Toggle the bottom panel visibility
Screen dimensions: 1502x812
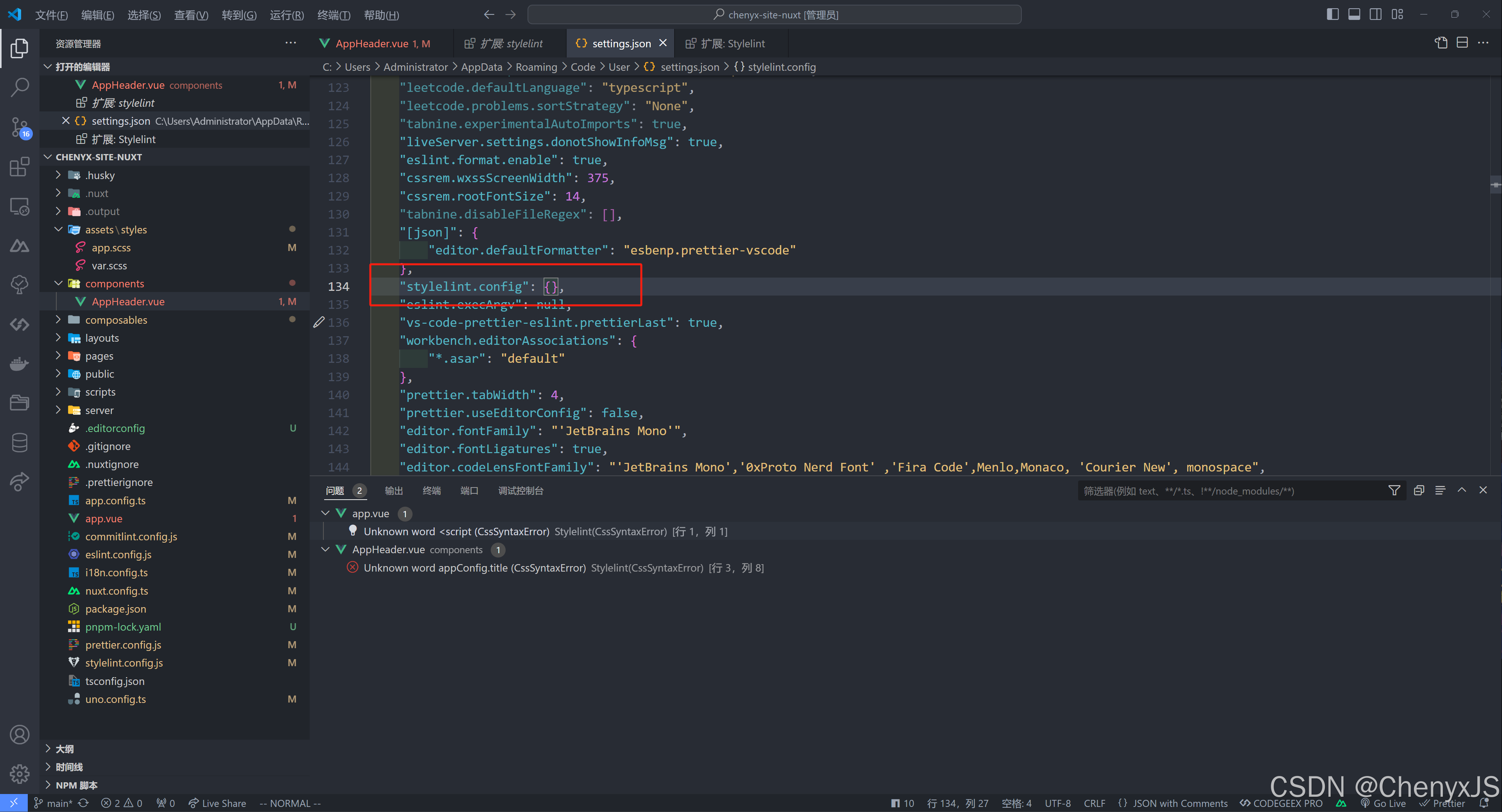1354,14
